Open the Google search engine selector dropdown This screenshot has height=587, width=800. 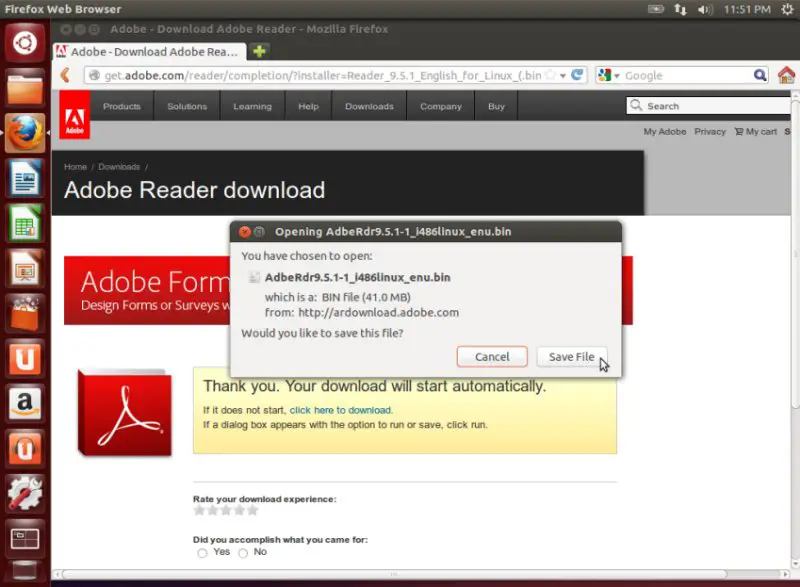[609, 75]
